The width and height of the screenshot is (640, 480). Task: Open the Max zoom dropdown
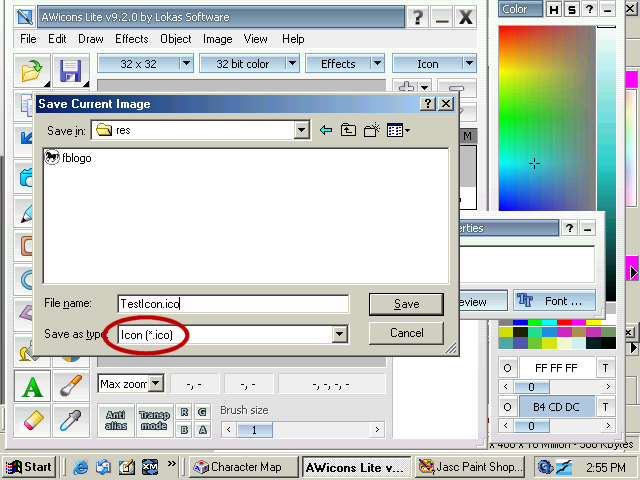click(x=156, y=384)
